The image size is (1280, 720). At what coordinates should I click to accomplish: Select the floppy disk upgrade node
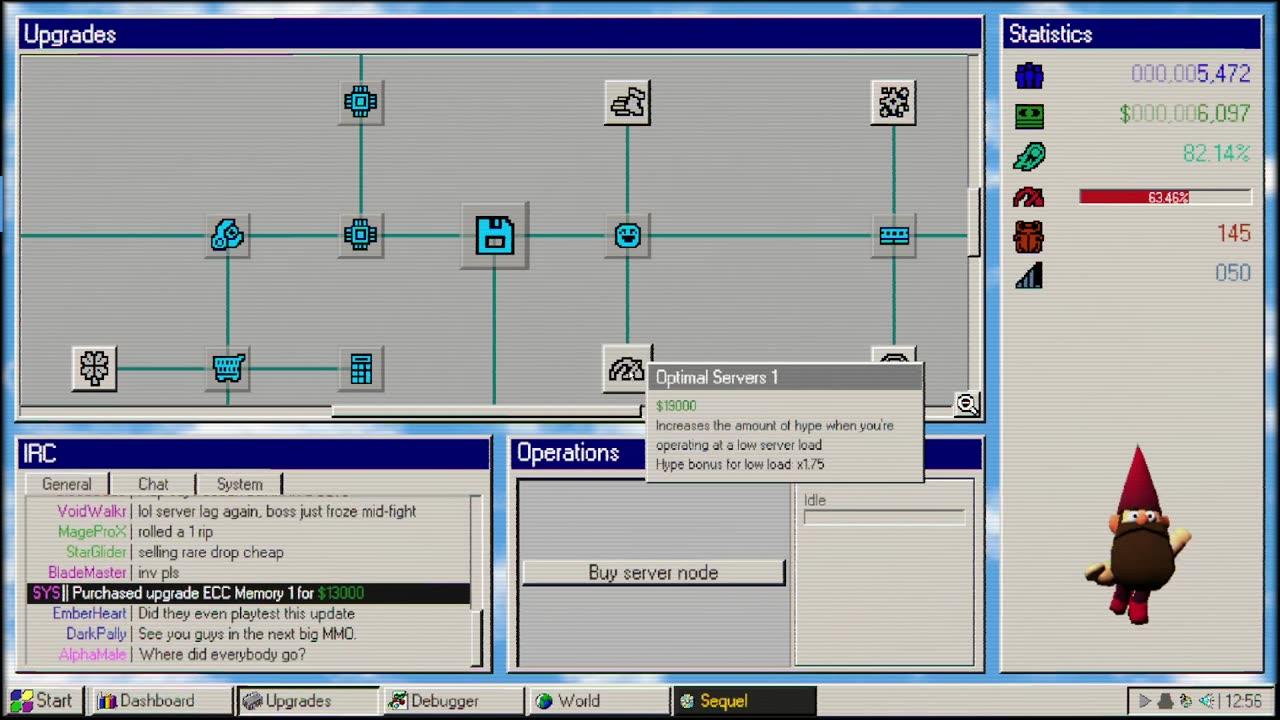(x=494, y=236)
